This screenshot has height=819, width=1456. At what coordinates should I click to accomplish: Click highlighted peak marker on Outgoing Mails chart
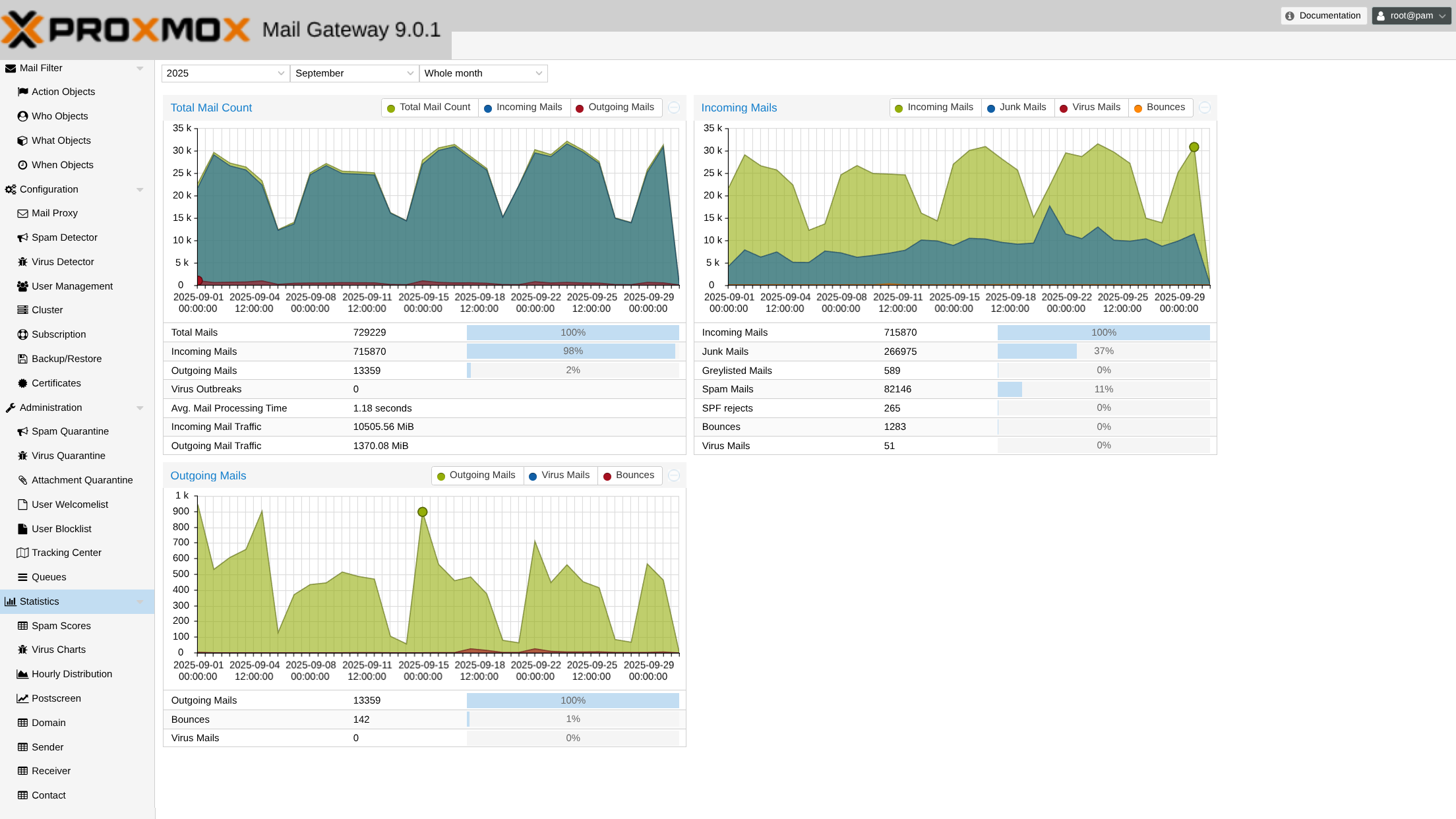(x=423, y=512)
